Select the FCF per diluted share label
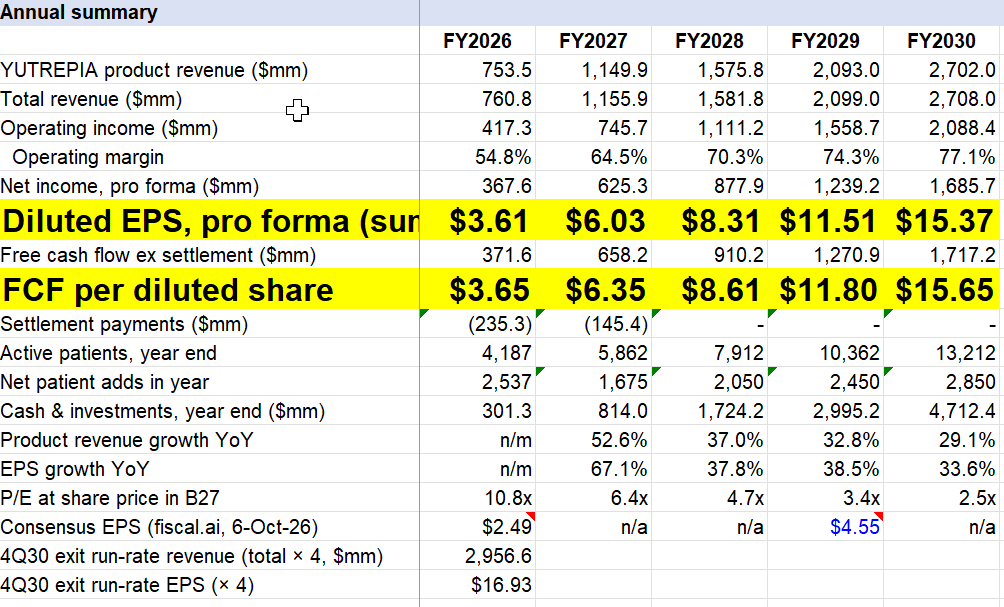This screenshot has height=607, width=1004. pos(209,289)
